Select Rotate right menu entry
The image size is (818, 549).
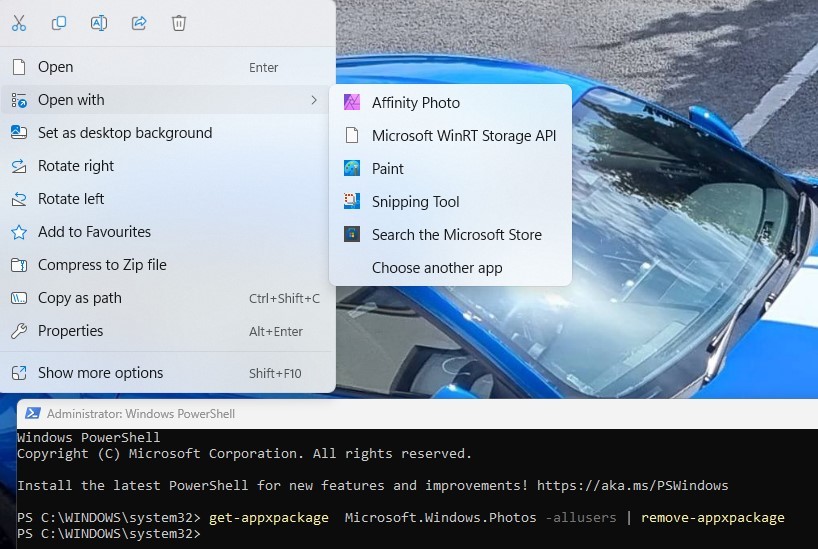click(167, 166)
